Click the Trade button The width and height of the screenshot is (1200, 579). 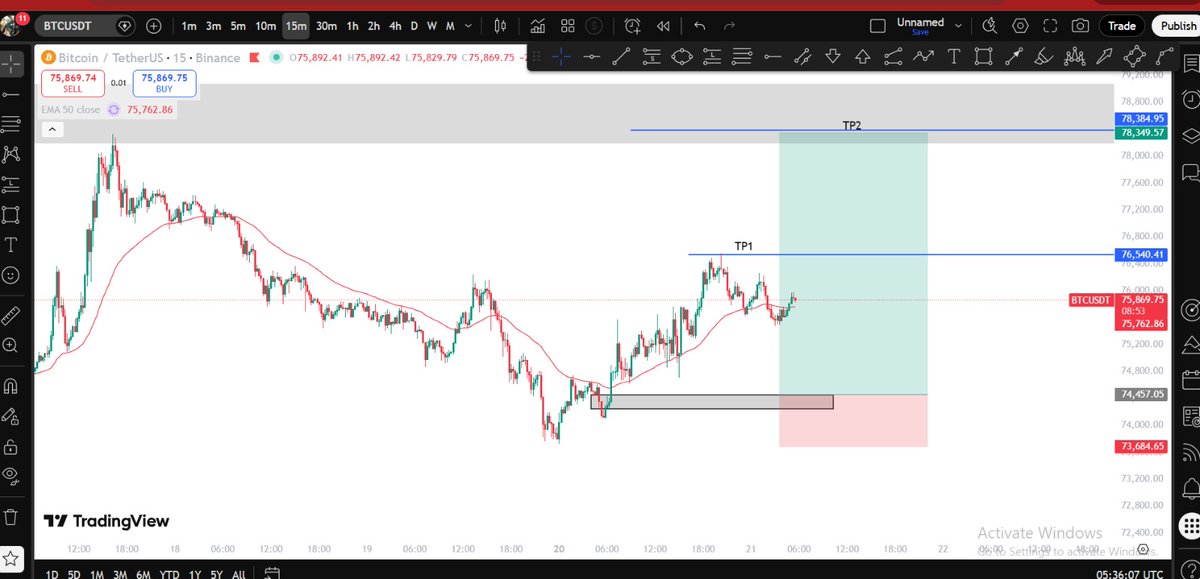pos(1122,26)
